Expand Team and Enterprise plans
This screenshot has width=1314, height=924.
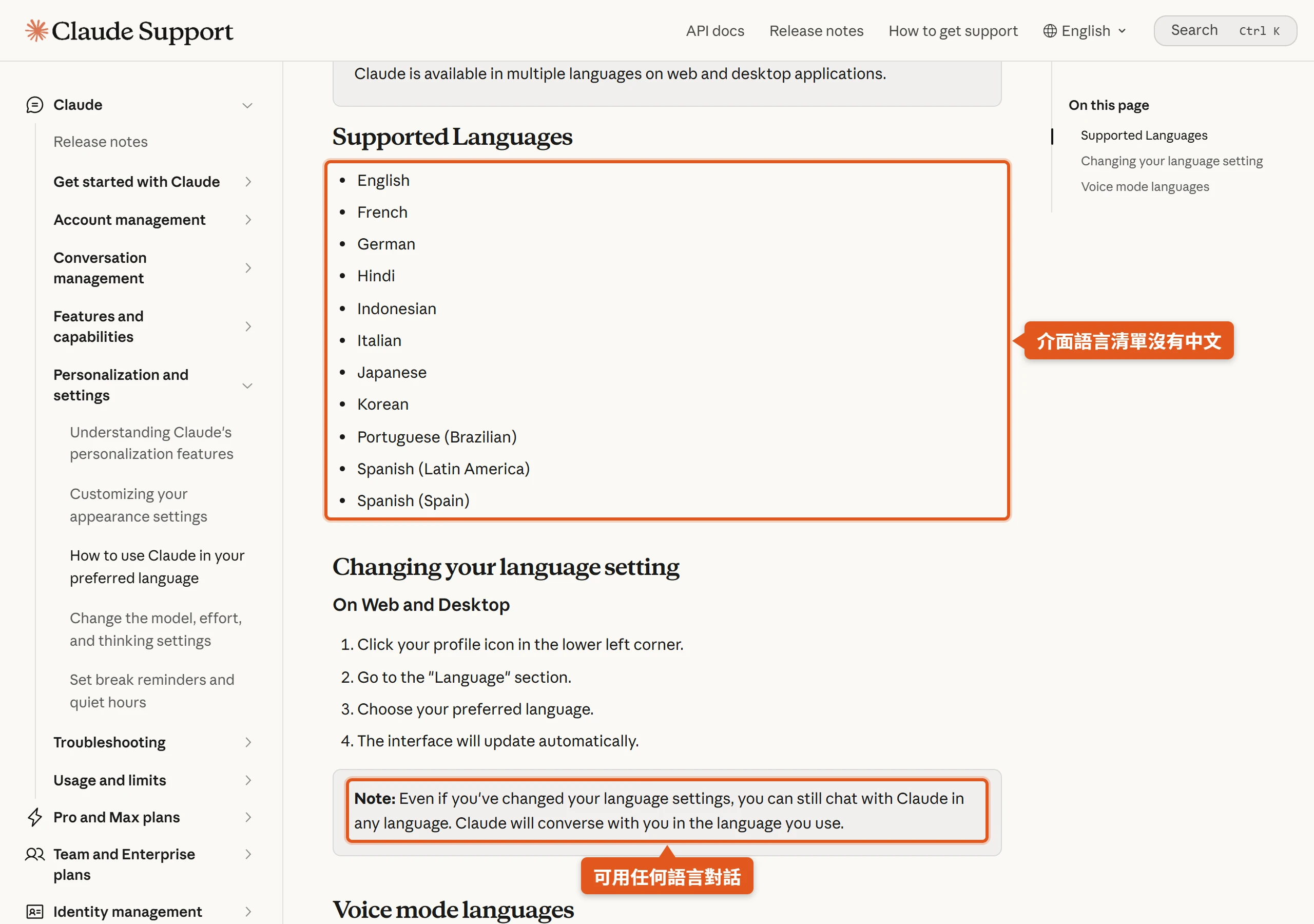pyautogui.click(x=248, y=854)
